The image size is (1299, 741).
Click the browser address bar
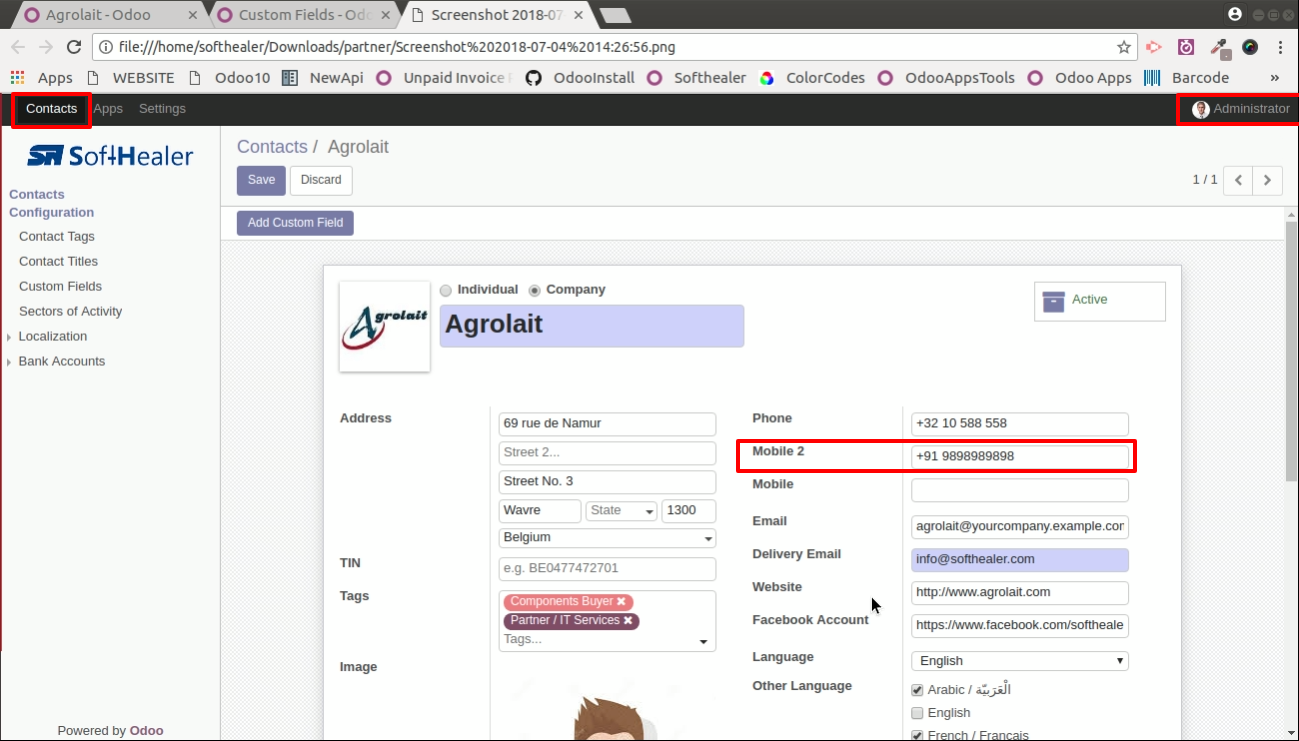pos(615,47)
